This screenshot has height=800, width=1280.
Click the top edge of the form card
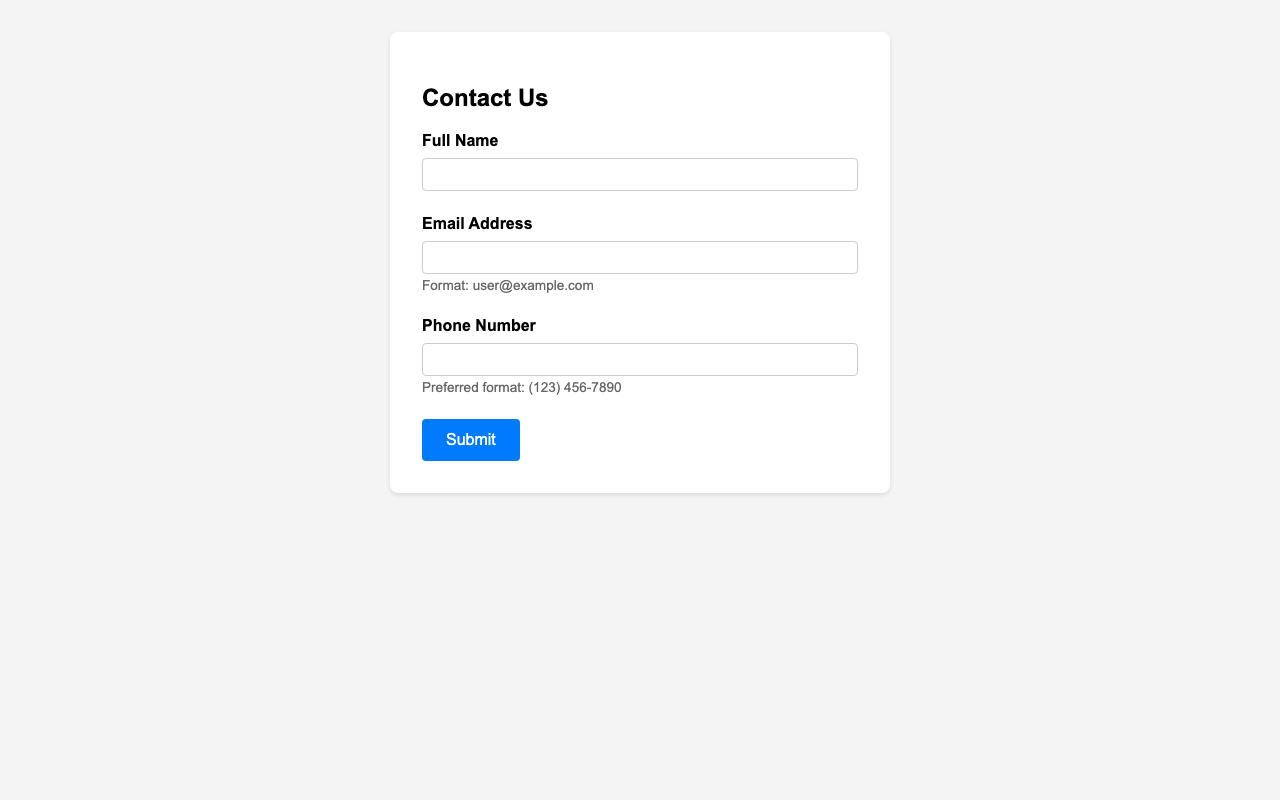pos(640,33)
